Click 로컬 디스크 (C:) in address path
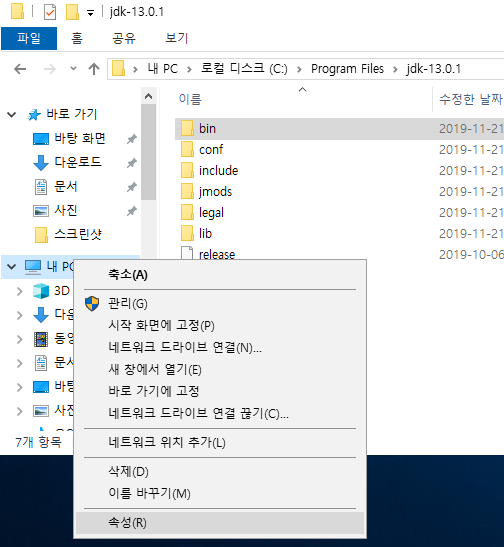This screenshot has height=547, width=504. (x=244, y=69)
